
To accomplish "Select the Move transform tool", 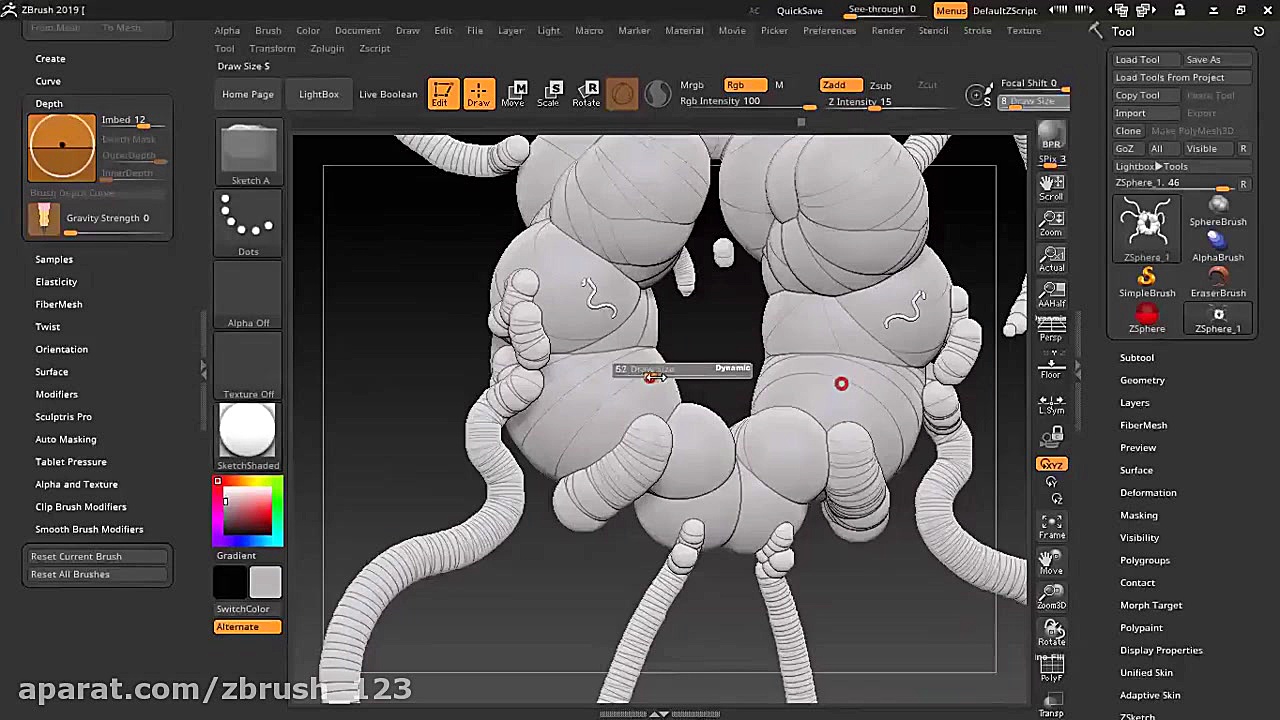I will [513, 94].
